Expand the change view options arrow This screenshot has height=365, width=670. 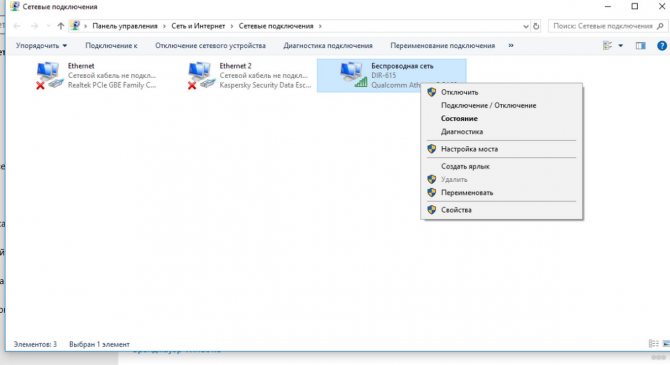(620, 46)
